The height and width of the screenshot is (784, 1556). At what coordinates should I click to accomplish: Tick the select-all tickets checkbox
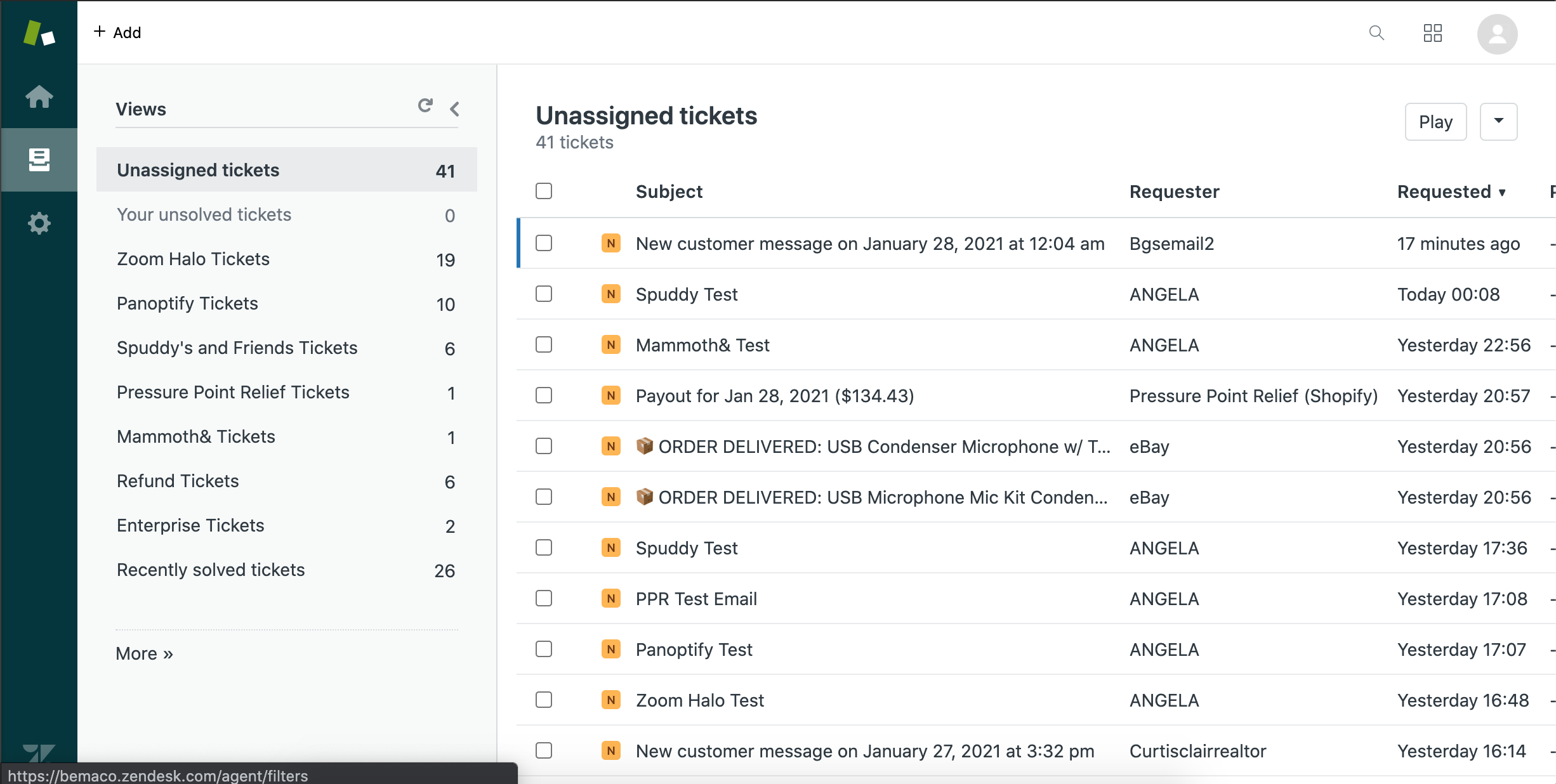pyautogui.click(x=544, y=191)
